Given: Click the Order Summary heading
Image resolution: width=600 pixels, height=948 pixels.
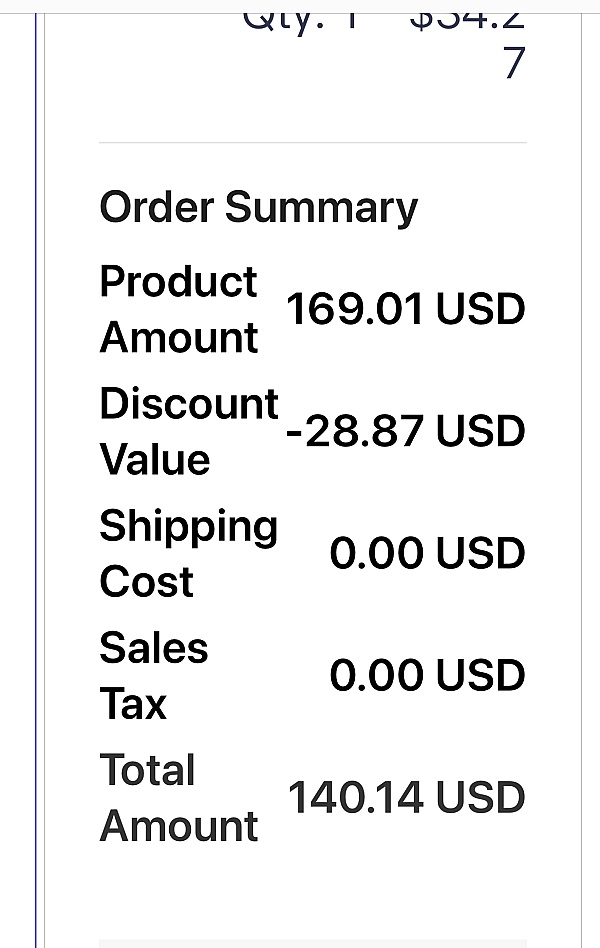Looking at the screenshot, I should pos(258,208).
